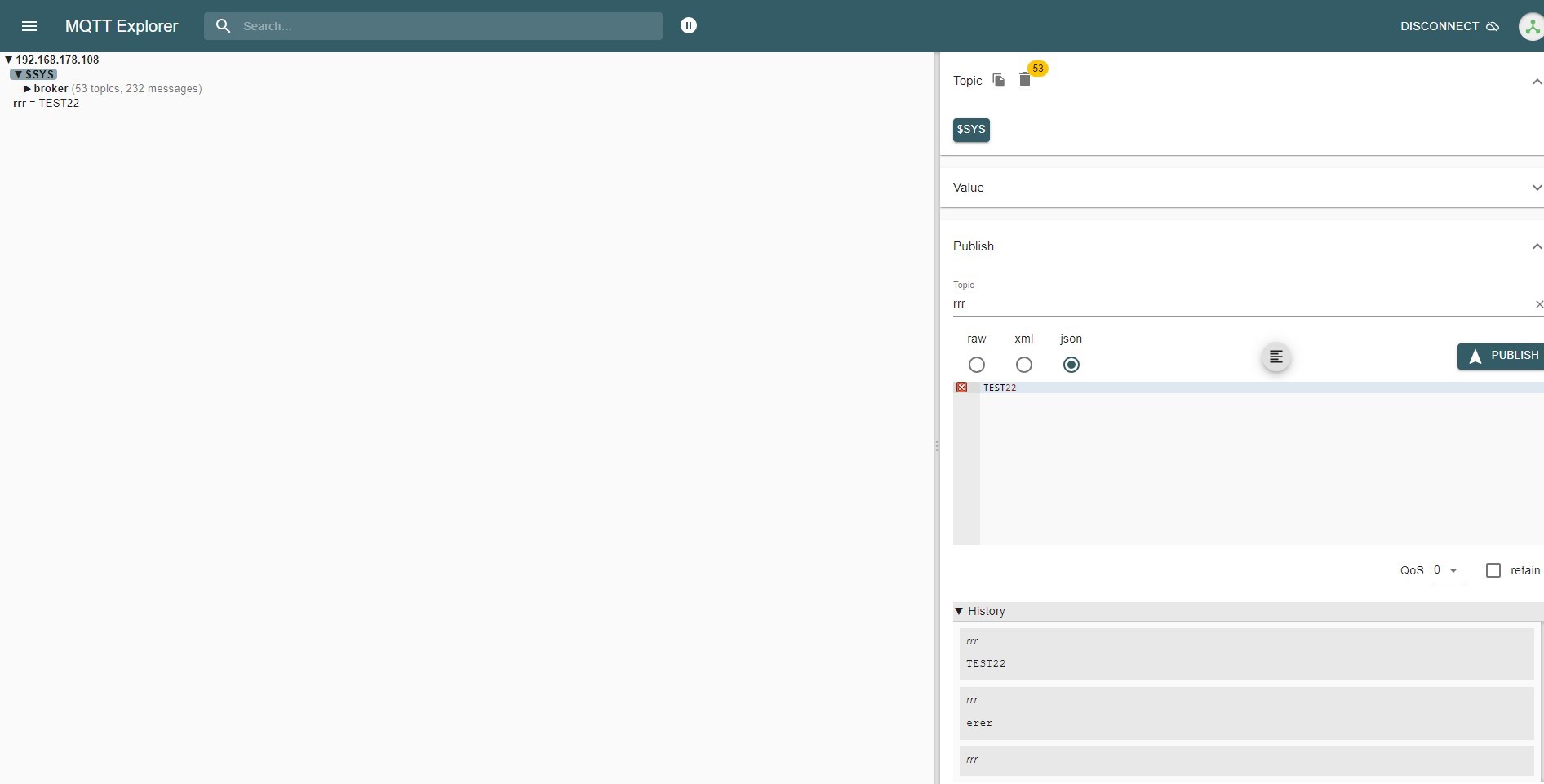
Task: Copy the topic to clipboard
Action: pyautogui.click(x=999, y=80)
